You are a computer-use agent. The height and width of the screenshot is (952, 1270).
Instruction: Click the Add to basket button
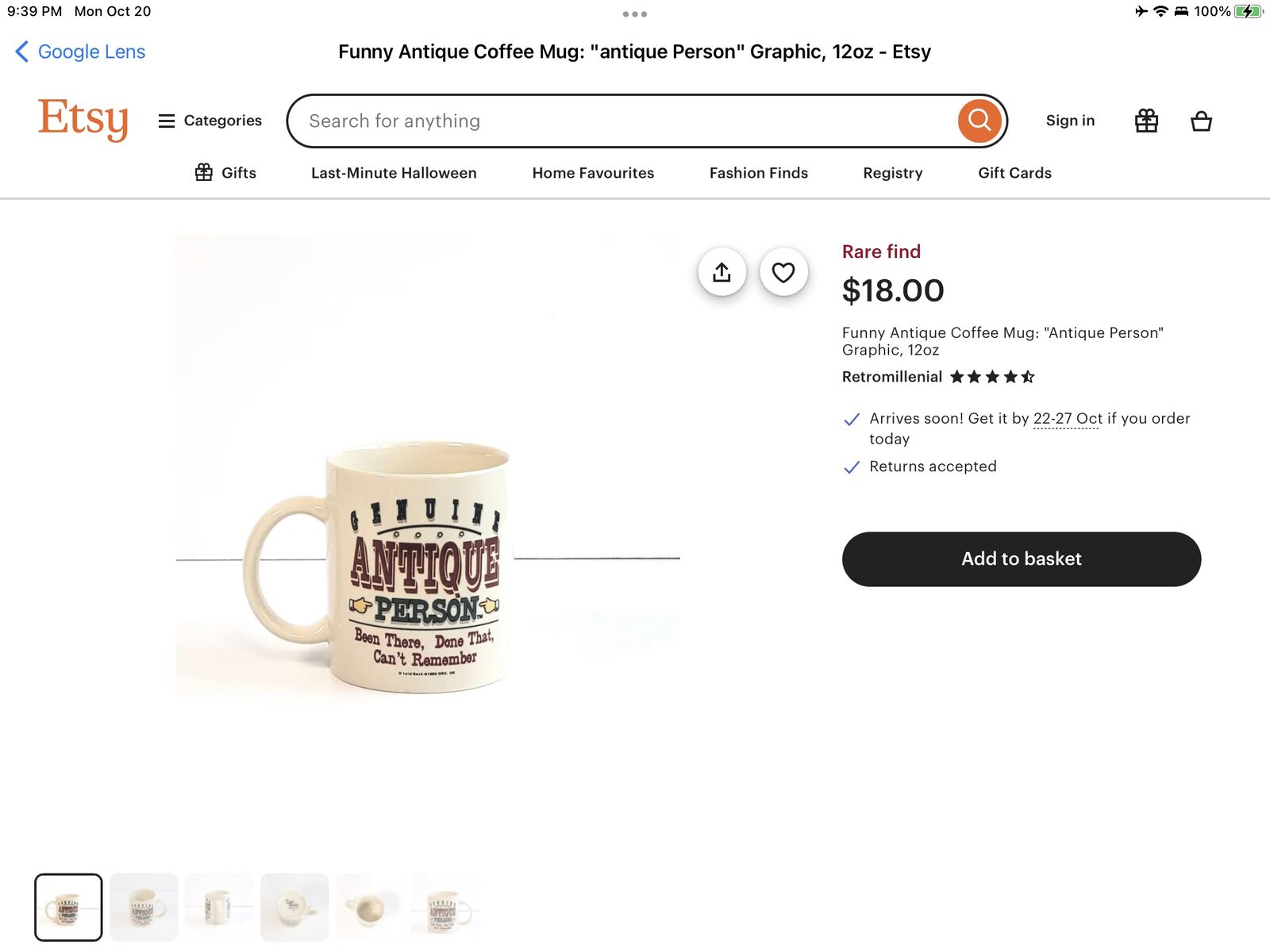coord(1021,559)
